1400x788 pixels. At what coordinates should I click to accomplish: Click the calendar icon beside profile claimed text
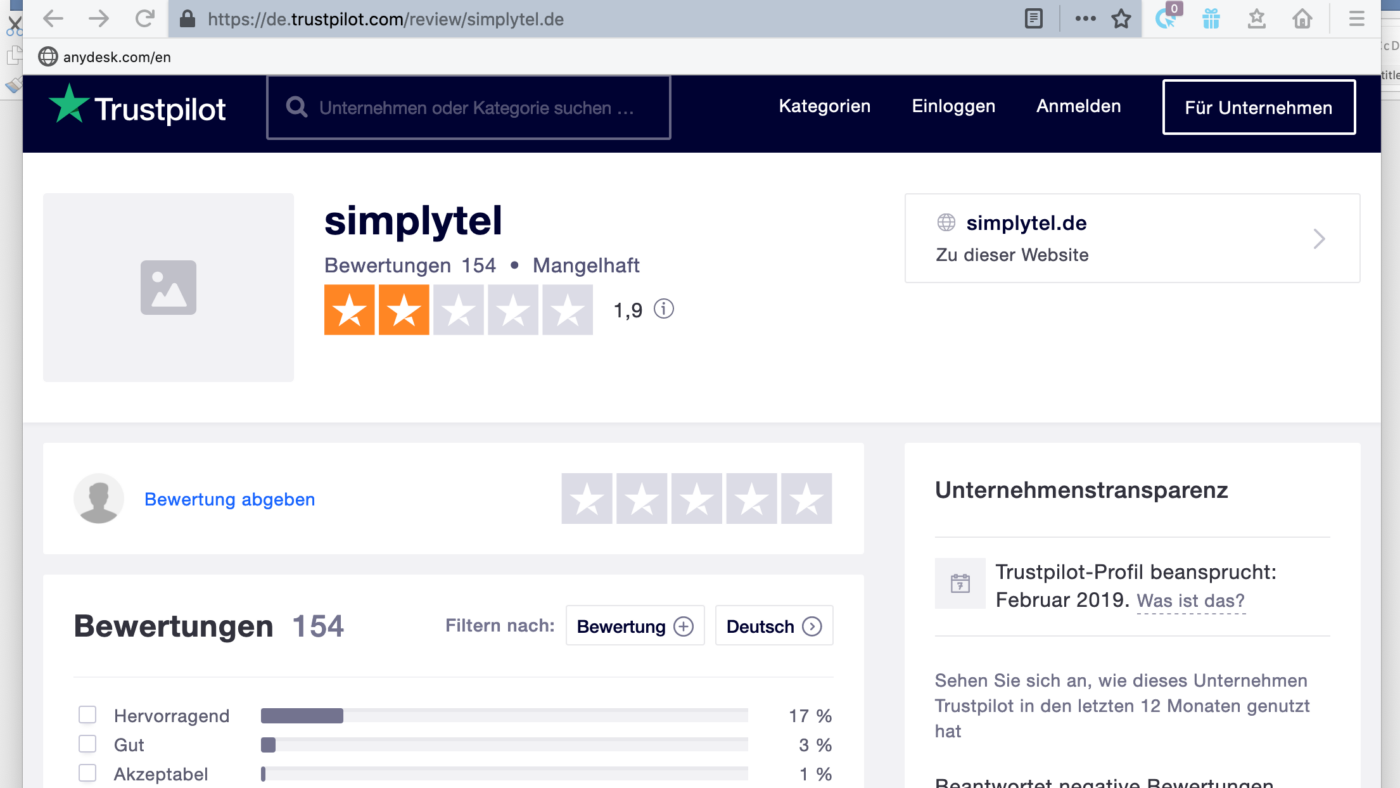point(960,583)
